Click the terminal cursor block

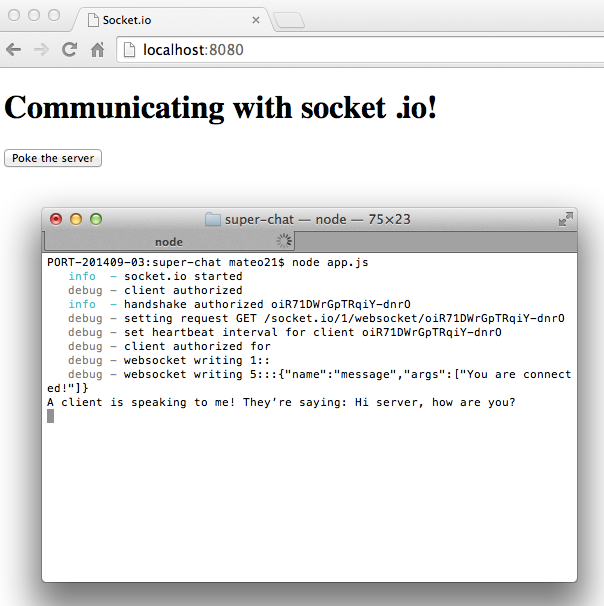click(x=51, y=416)
